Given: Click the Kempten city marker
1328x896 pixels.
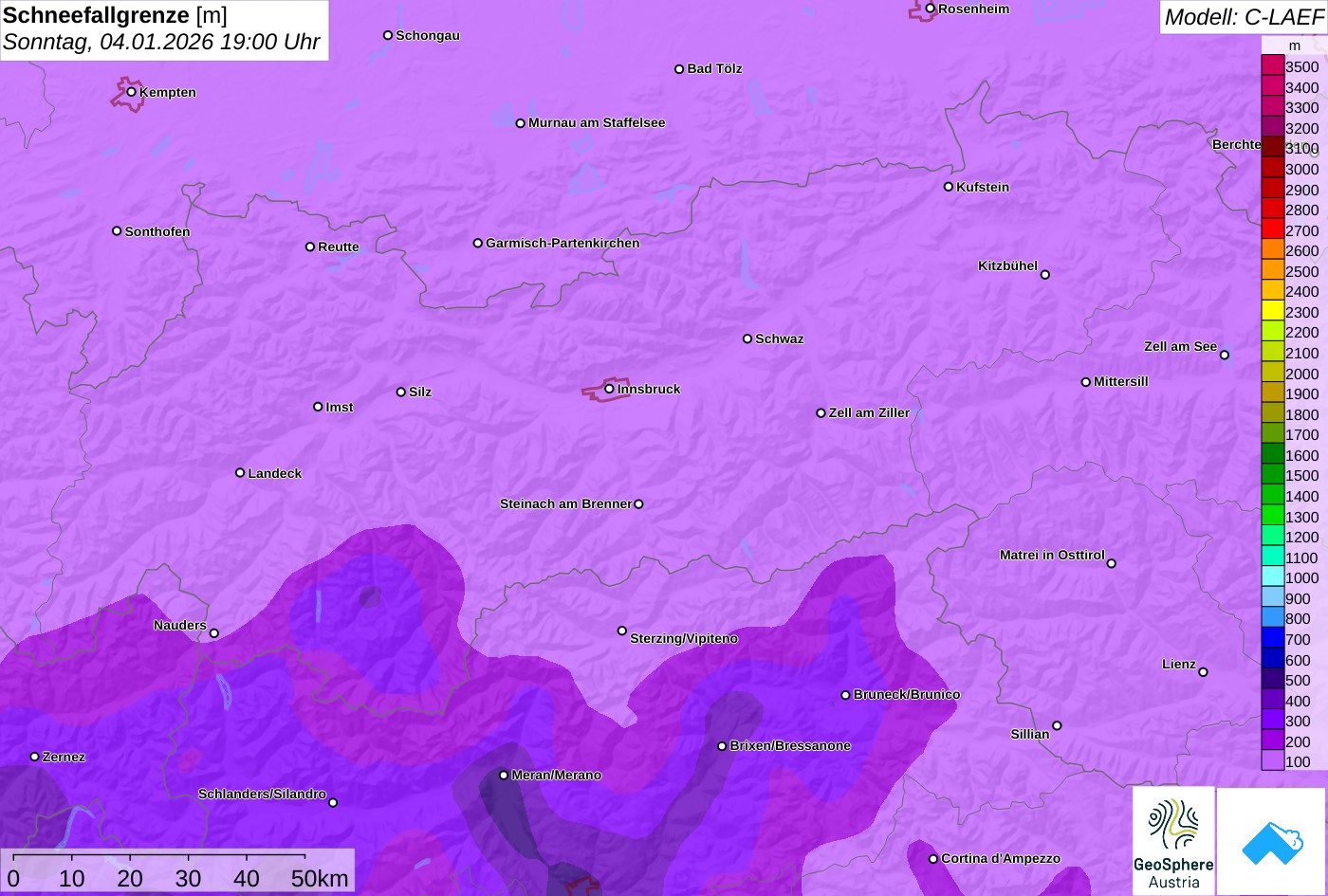Looking at the screenshot, I should pos(131,92).
